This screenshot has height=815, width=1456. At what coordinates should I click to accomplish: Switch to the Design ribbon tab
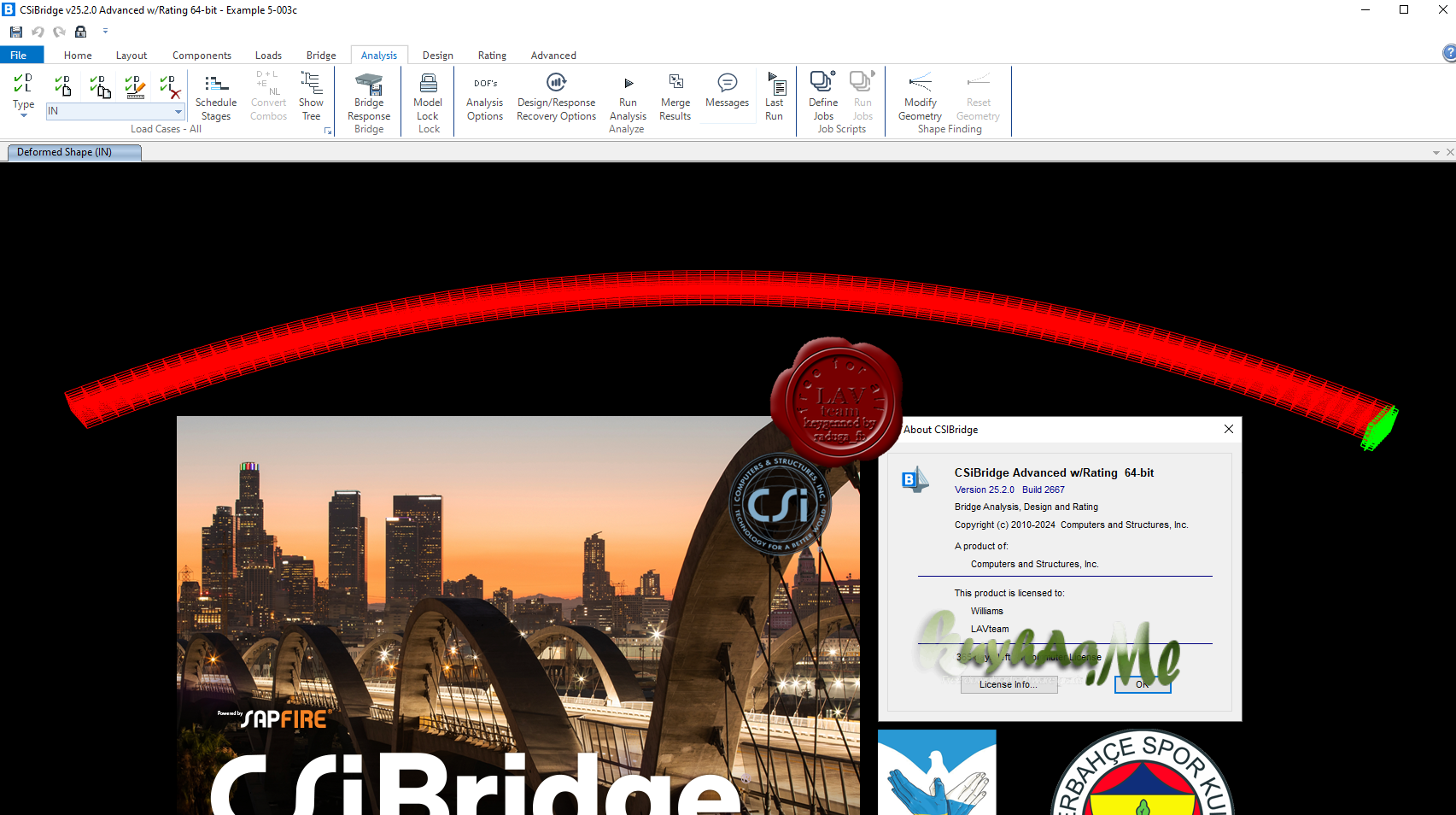pos(437,55)
